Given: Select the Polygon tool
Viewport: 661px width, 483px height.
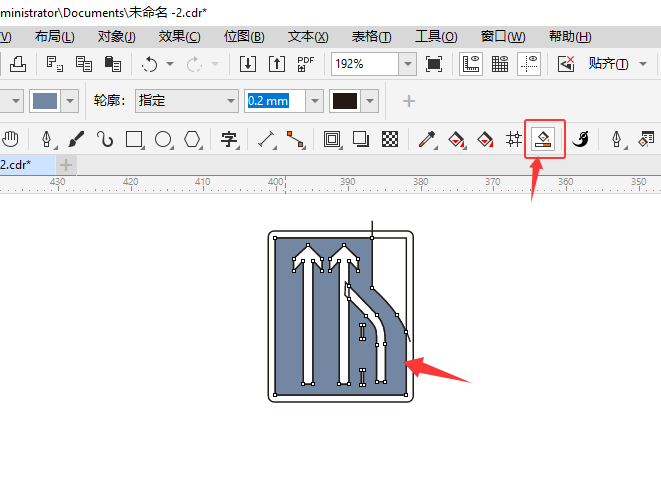Looking at the screenshot, I should (x=192, y=139).
